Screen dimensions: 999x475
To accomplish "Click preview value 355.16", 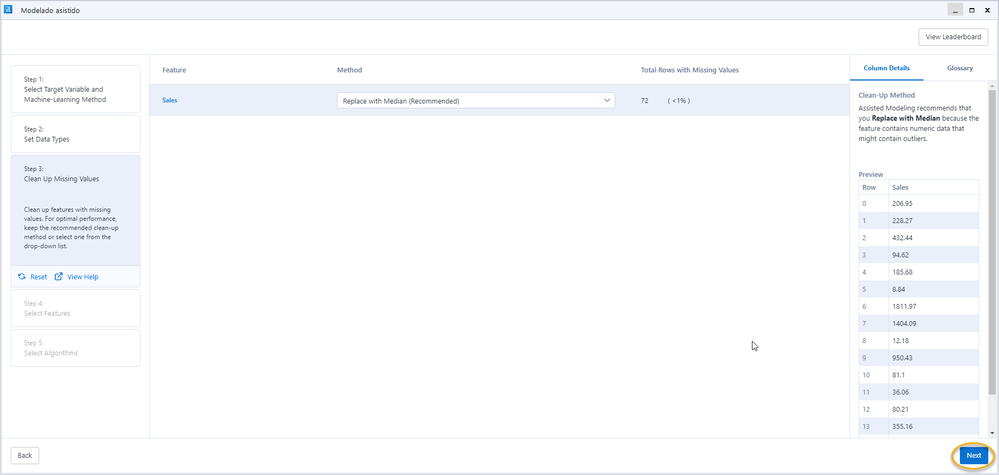I will (x=901, y=426).
